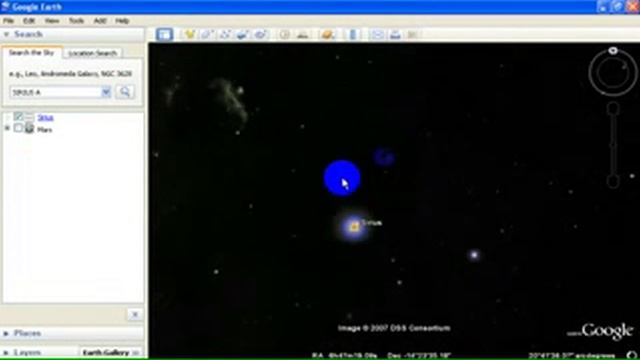Viewport: 640px width, 360px height.
Task: Open the File menu
Action: point(9,20)
